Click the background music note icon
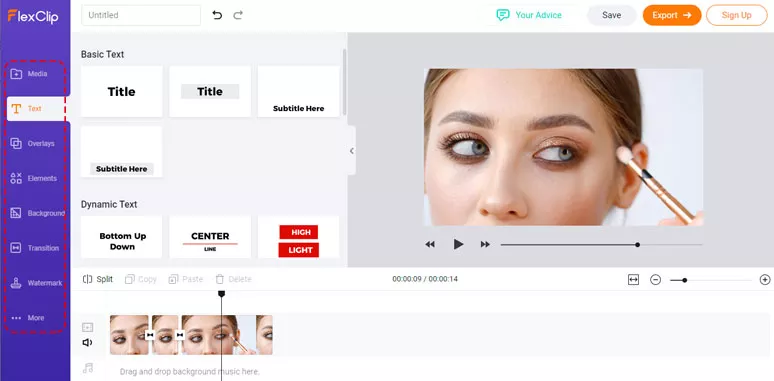774x381 pixels. point(88,368)
